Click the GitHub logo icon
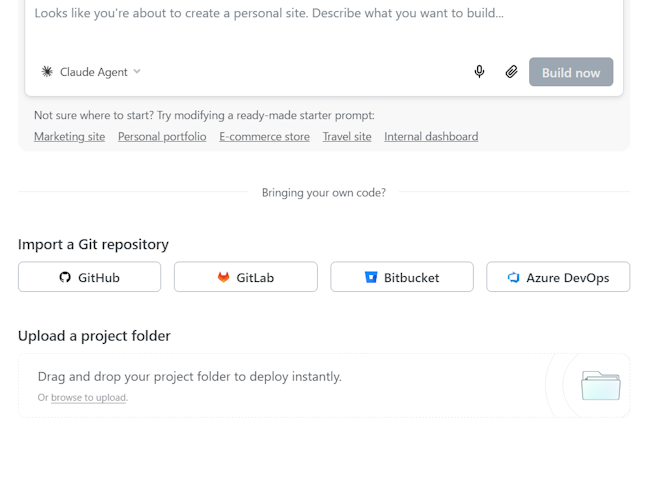The height and width of the screenshot is (502, 649). pos(65,277)
